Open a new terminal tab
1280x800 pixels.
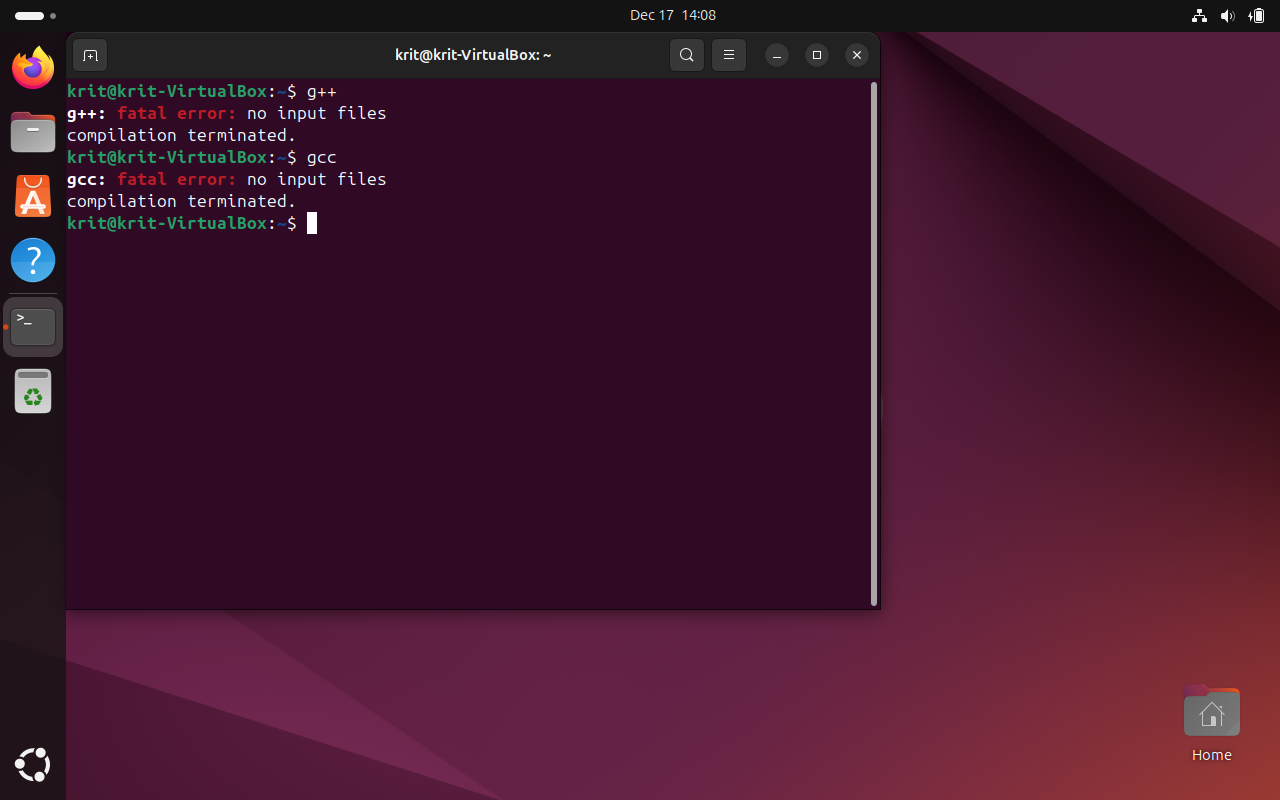point(90,55)
